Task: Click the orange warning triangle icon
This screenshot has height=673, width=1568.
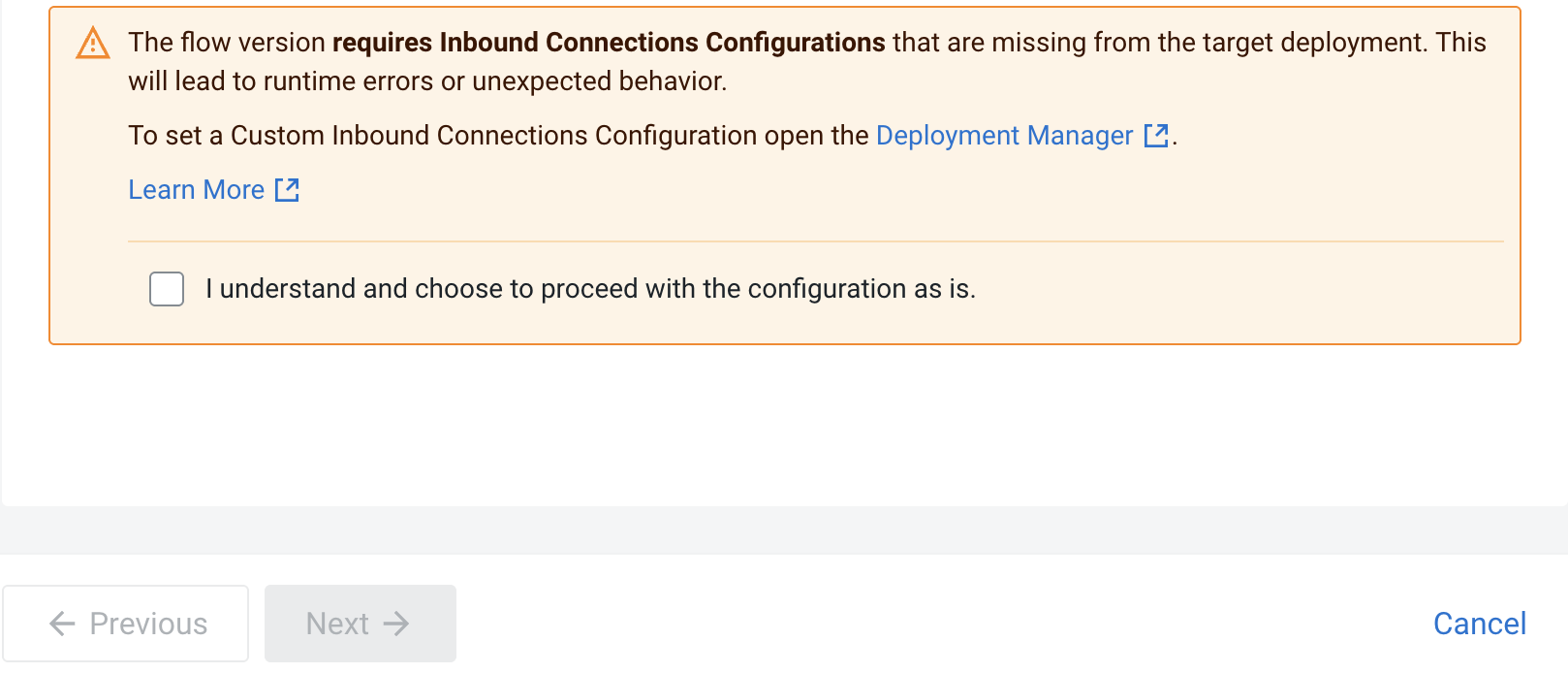Action: [x=93, y=44]
